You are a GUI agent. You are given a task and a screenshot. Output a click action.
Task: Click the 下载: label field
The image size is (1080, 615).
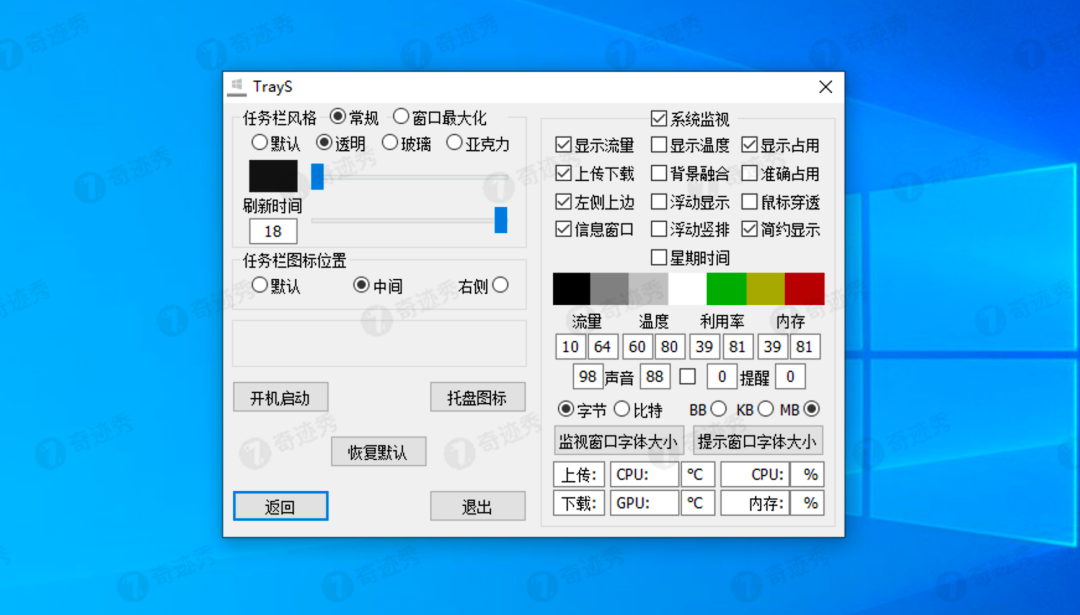pyautogui.click(x=579, y=503)
